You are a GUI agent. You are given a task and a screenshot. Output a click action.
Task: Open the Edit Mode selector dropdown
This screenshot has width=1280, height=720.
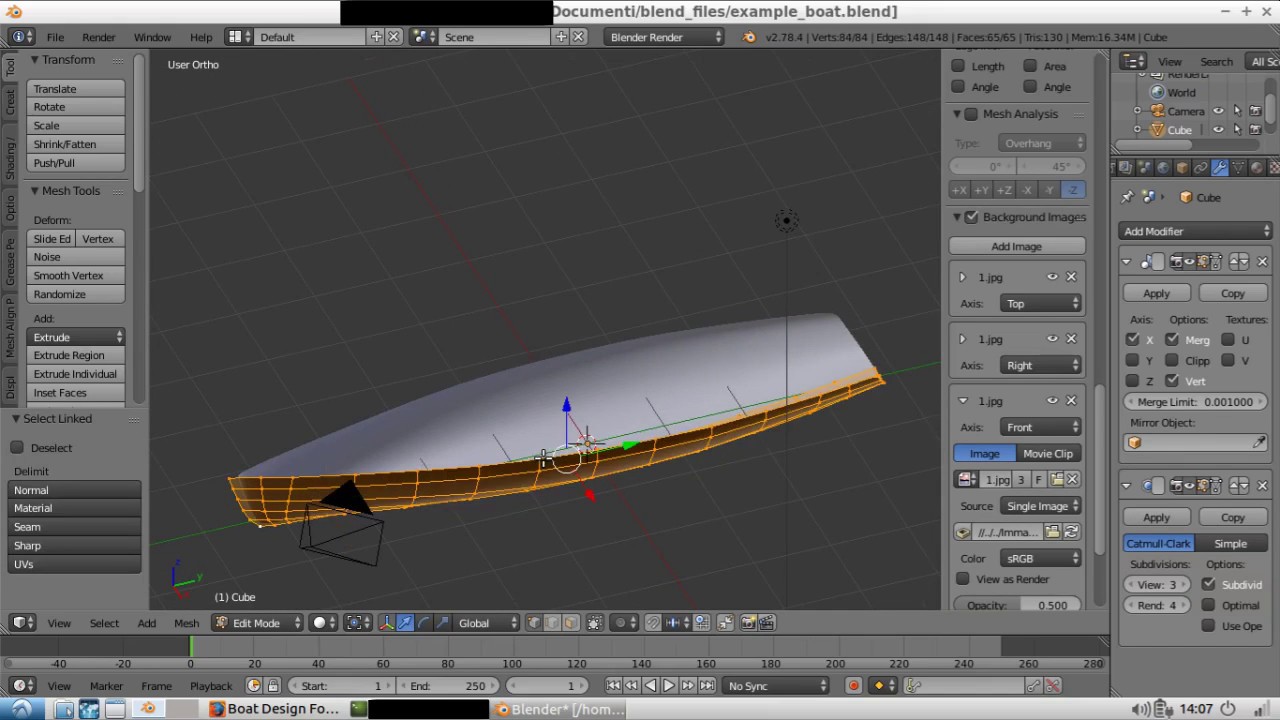[257, 622]
